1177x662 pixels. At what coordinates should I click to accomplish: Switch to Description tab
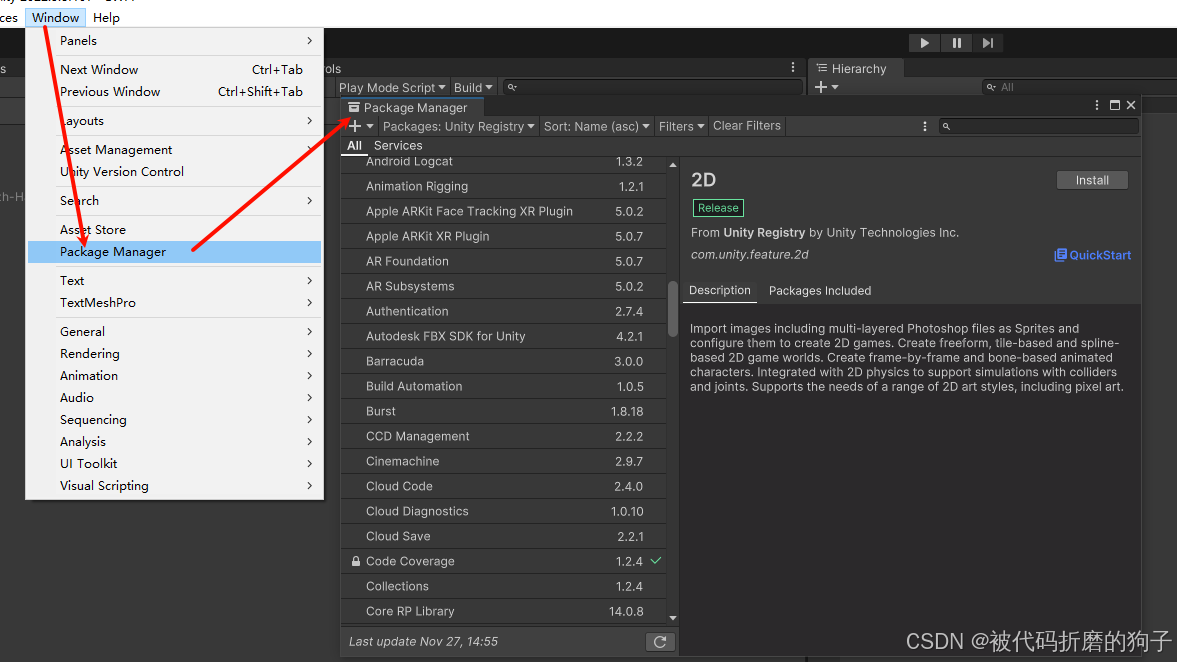pos(719,290)
